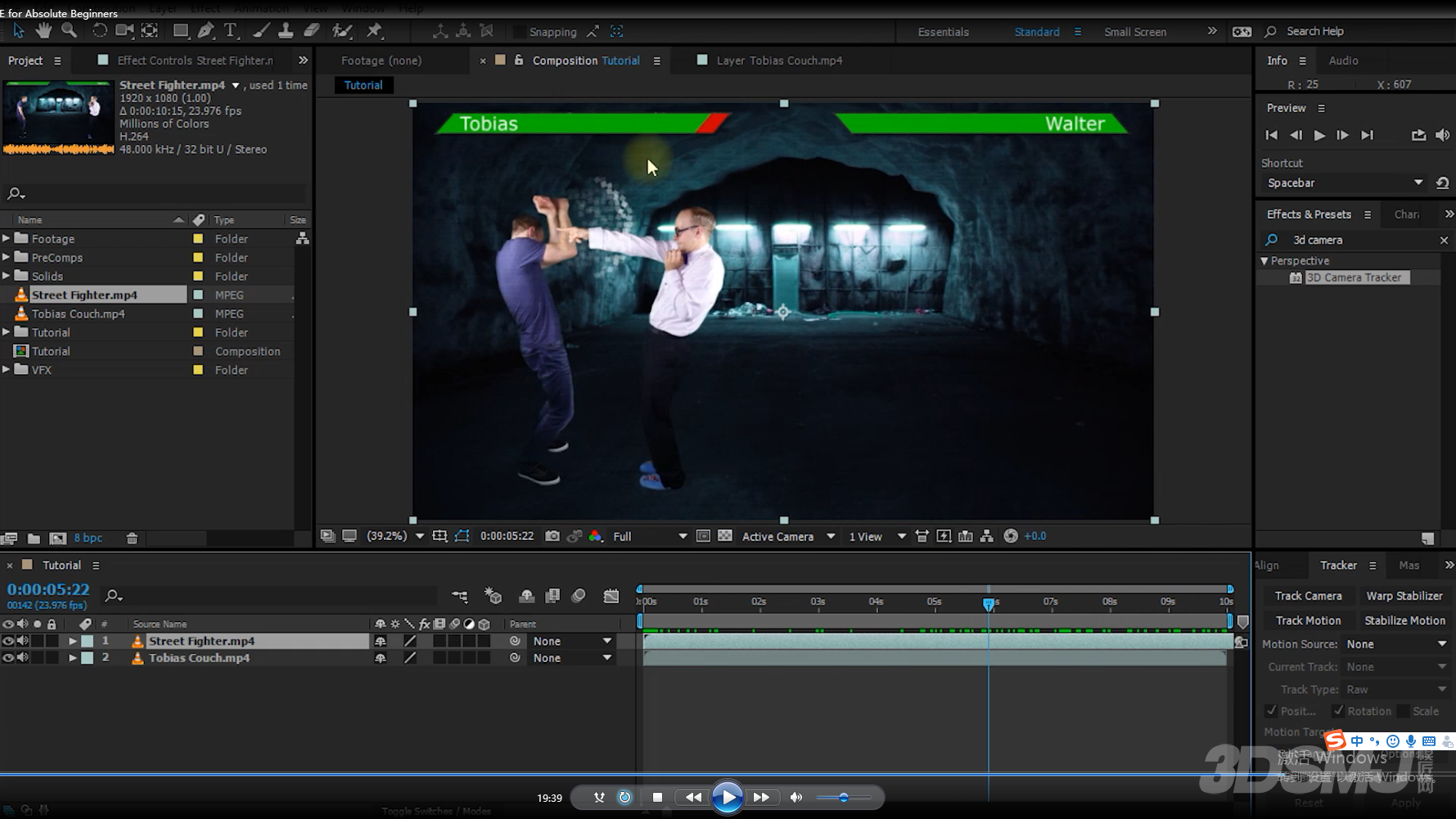Select the Horizontal Type tool
Viewport: 1456px width, 819px height.
click(231, 31)
